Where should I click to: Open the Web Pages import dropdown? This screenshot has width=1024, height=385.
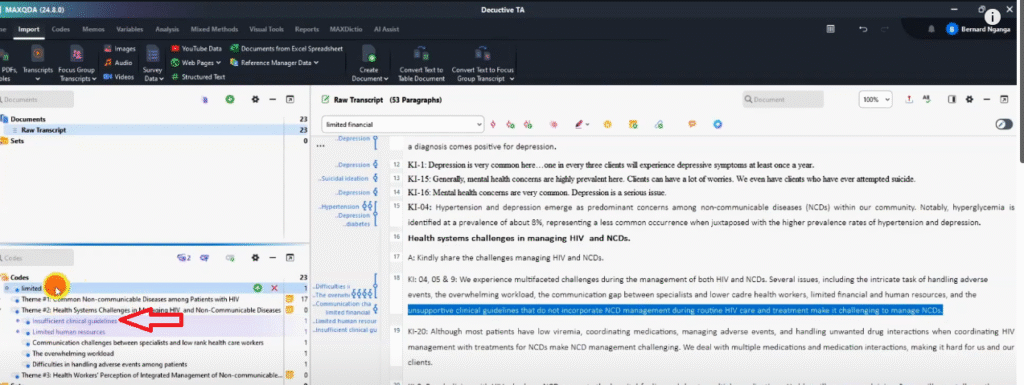196,63
